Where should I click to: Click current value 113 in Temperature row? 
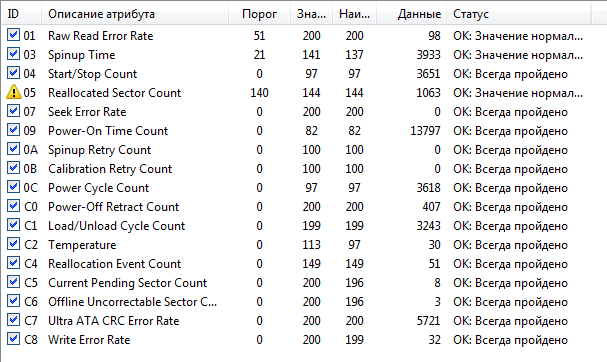point(311,245)
